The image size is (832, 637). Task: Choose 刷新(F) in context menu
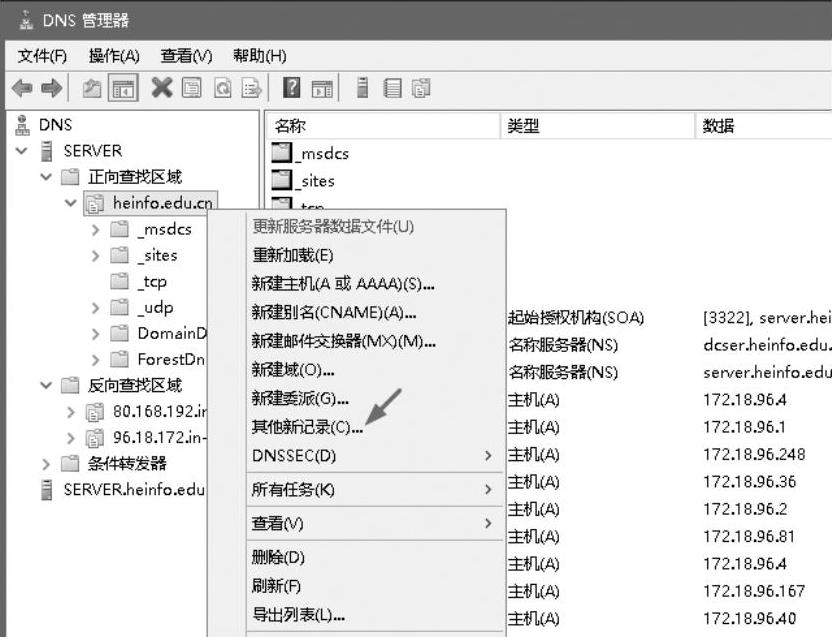coord(375,586)
